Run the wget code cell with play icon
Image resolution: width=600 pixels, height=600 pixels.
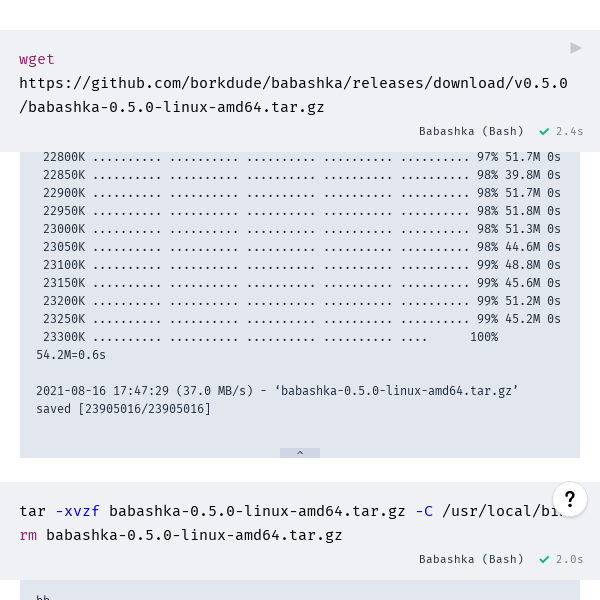point(576,48)
